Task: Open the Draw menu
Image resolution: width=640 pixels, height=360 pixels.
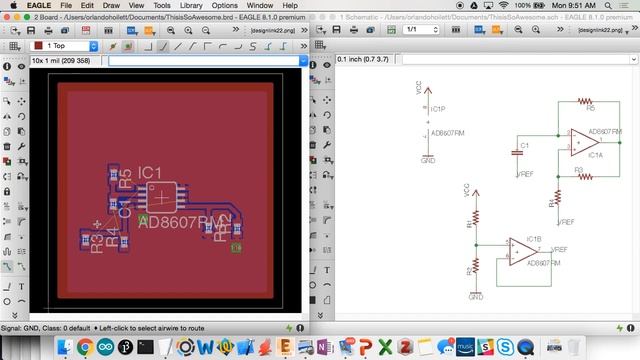Action: [111, 5]
